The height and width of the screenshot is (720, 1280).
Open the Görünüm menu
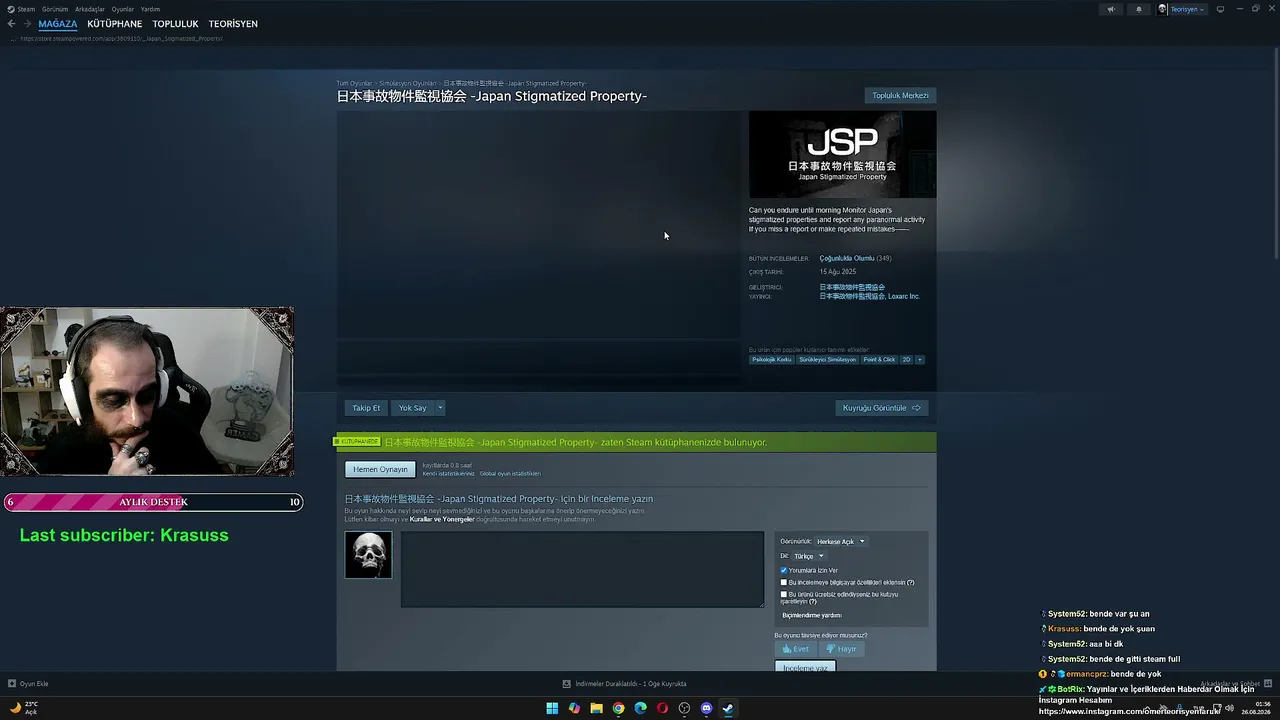tap(55, 9)
